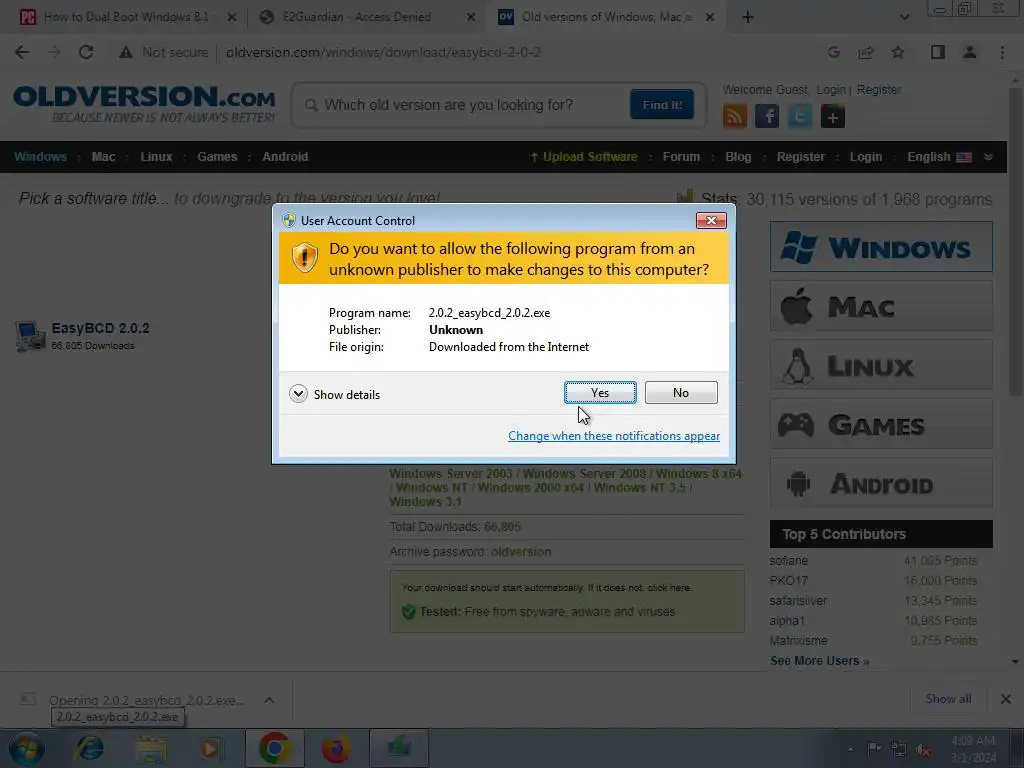Open Firefox from taskbar
The width and height of the screenshot is (1024, 768).
(336, 748)
